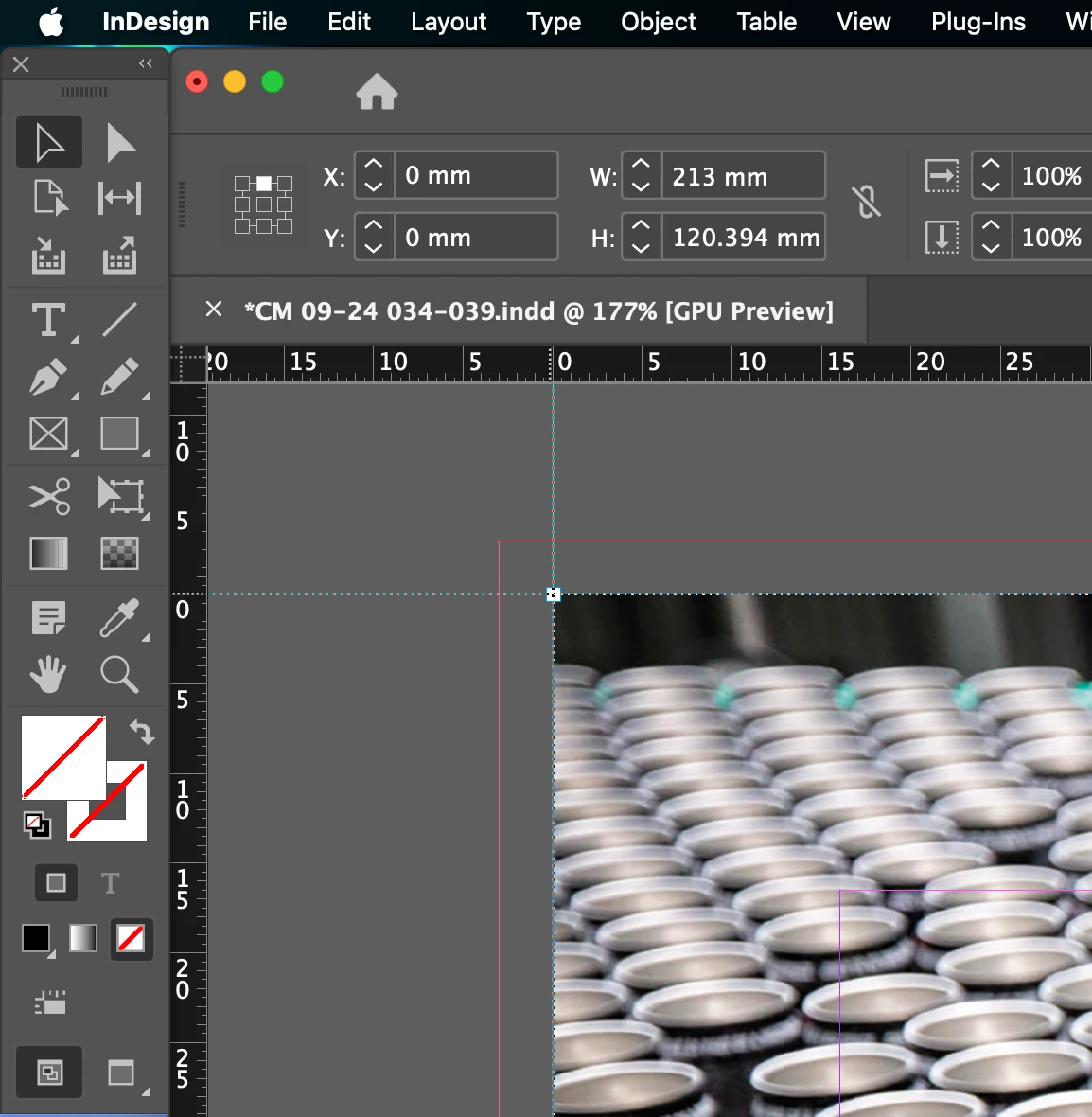The image size is (1092, 1117).
Task: Click the X position field
Action: tap(476, 175)
